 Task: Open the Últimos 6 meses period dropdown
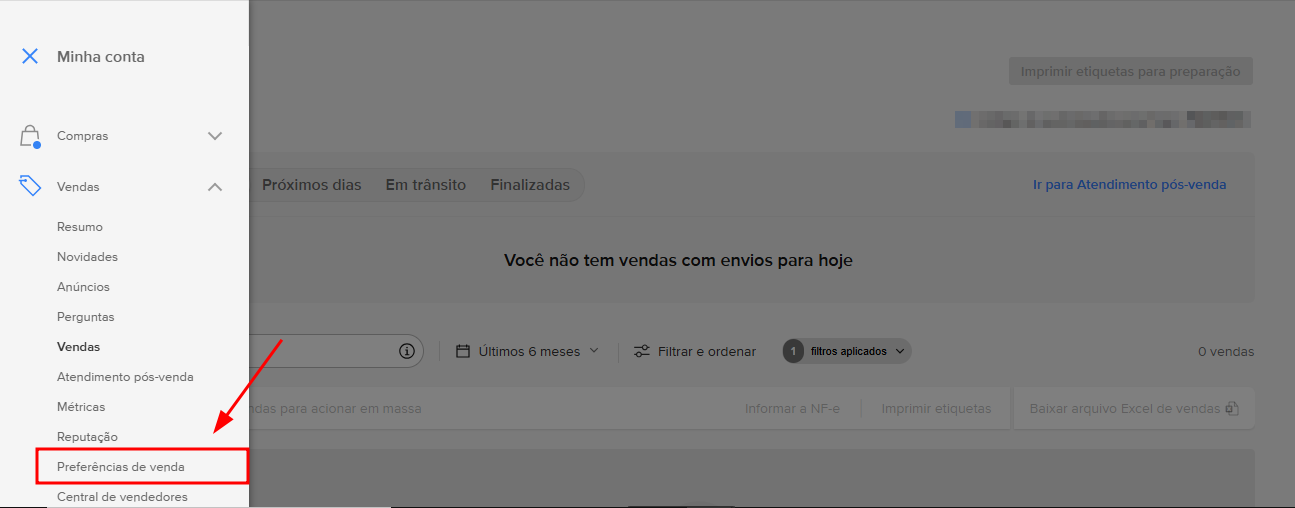coord(528,351)
